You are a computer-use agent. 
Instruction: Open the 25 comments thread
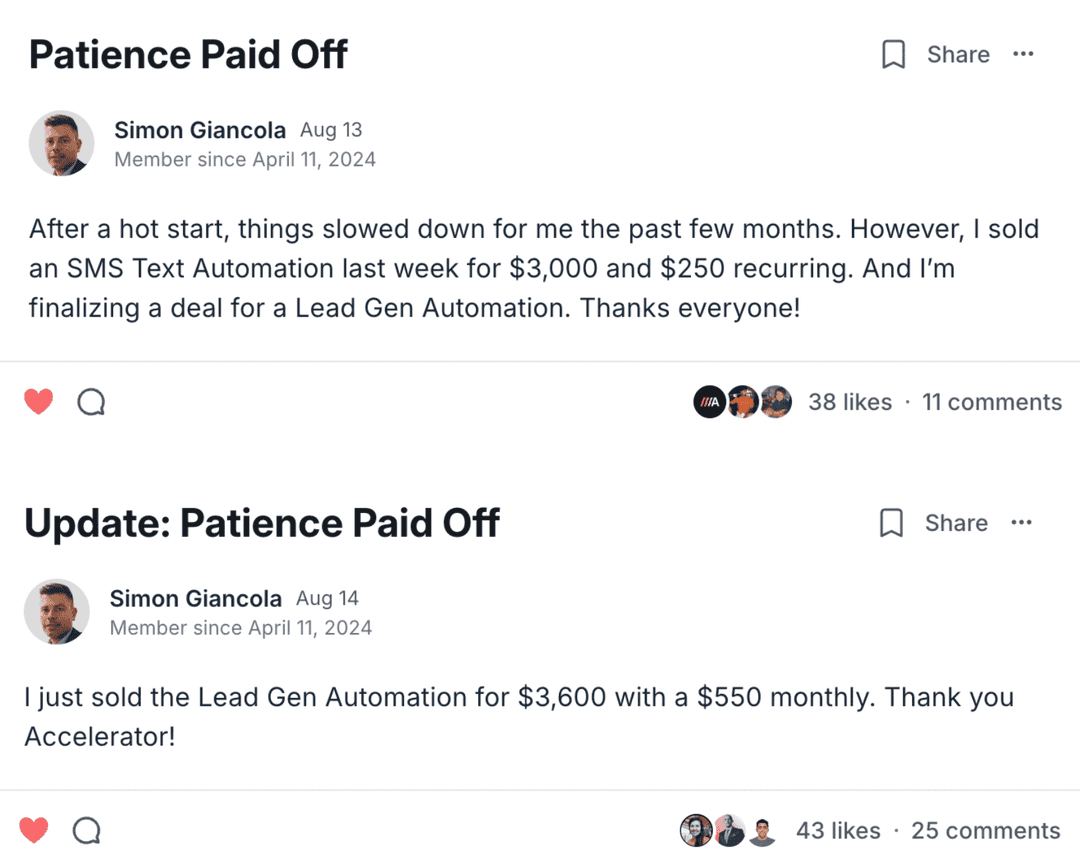[x=986, y=831]
